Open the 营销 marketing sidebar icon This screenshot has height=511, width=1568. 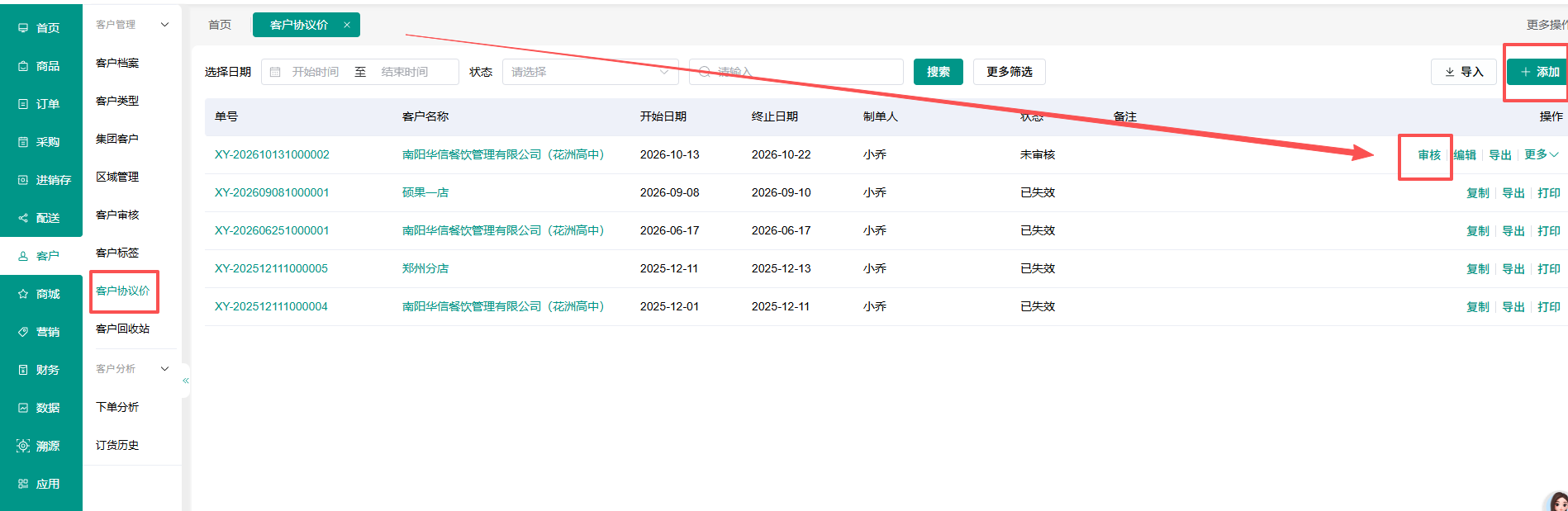coord(23,332)
